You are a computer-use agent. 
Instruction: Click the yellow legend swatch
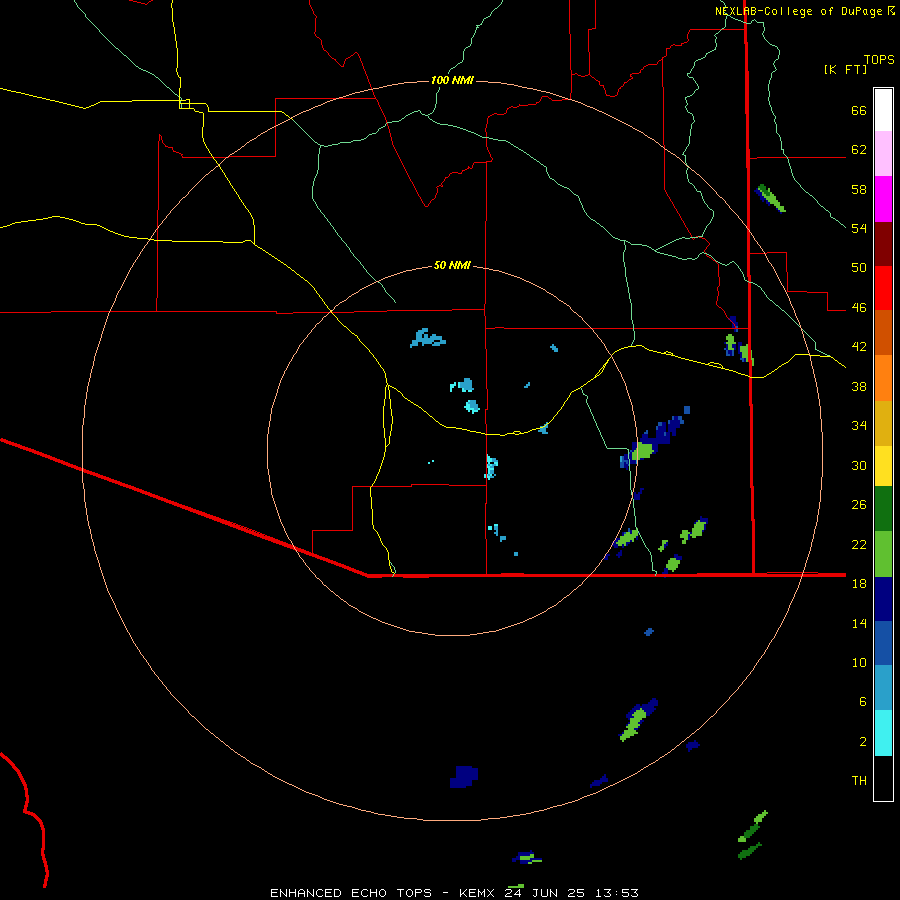[x=883, y=465]
